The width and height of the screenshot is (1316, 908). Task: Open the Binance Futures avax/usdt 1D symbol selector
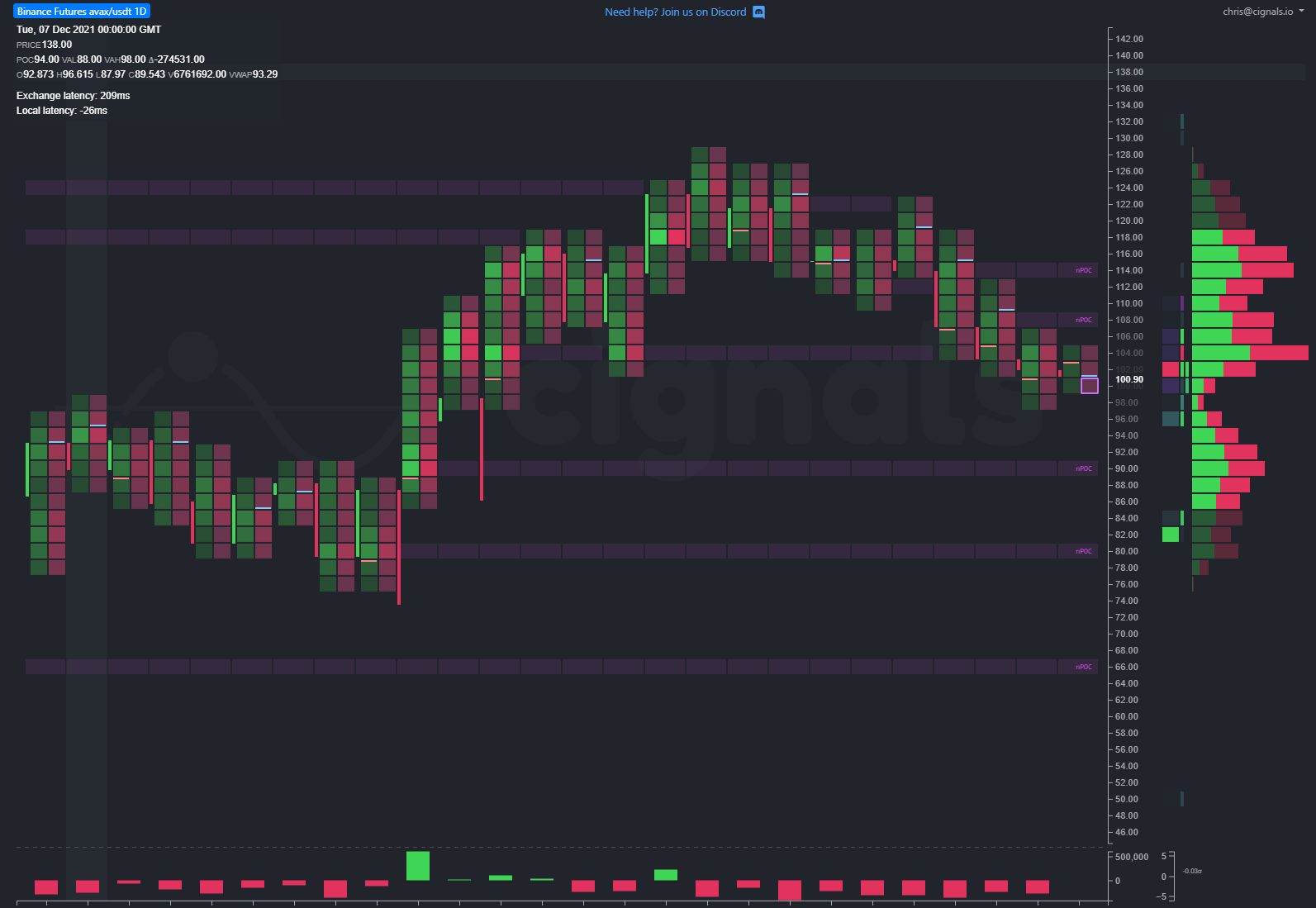82,12
